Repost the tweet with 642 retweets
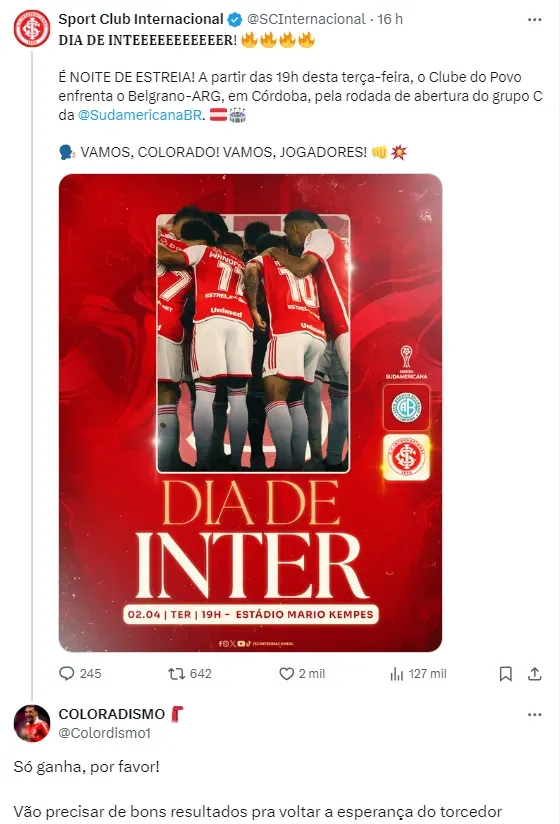560x824 pixels. tap(177, 673)
